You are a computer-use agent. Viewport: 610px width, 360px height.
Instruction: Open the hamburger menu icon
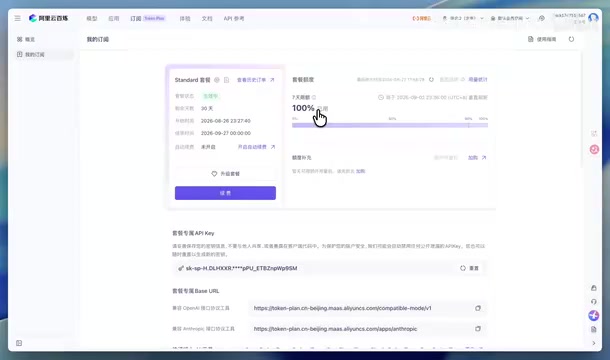18,18
